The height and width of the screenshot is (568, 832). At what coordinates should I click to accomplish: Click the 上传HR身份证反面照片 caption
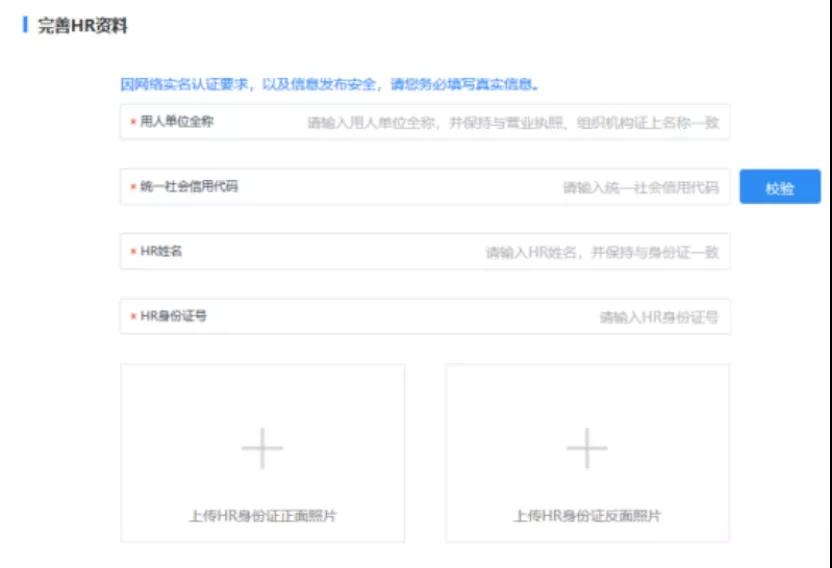[587, 516]
